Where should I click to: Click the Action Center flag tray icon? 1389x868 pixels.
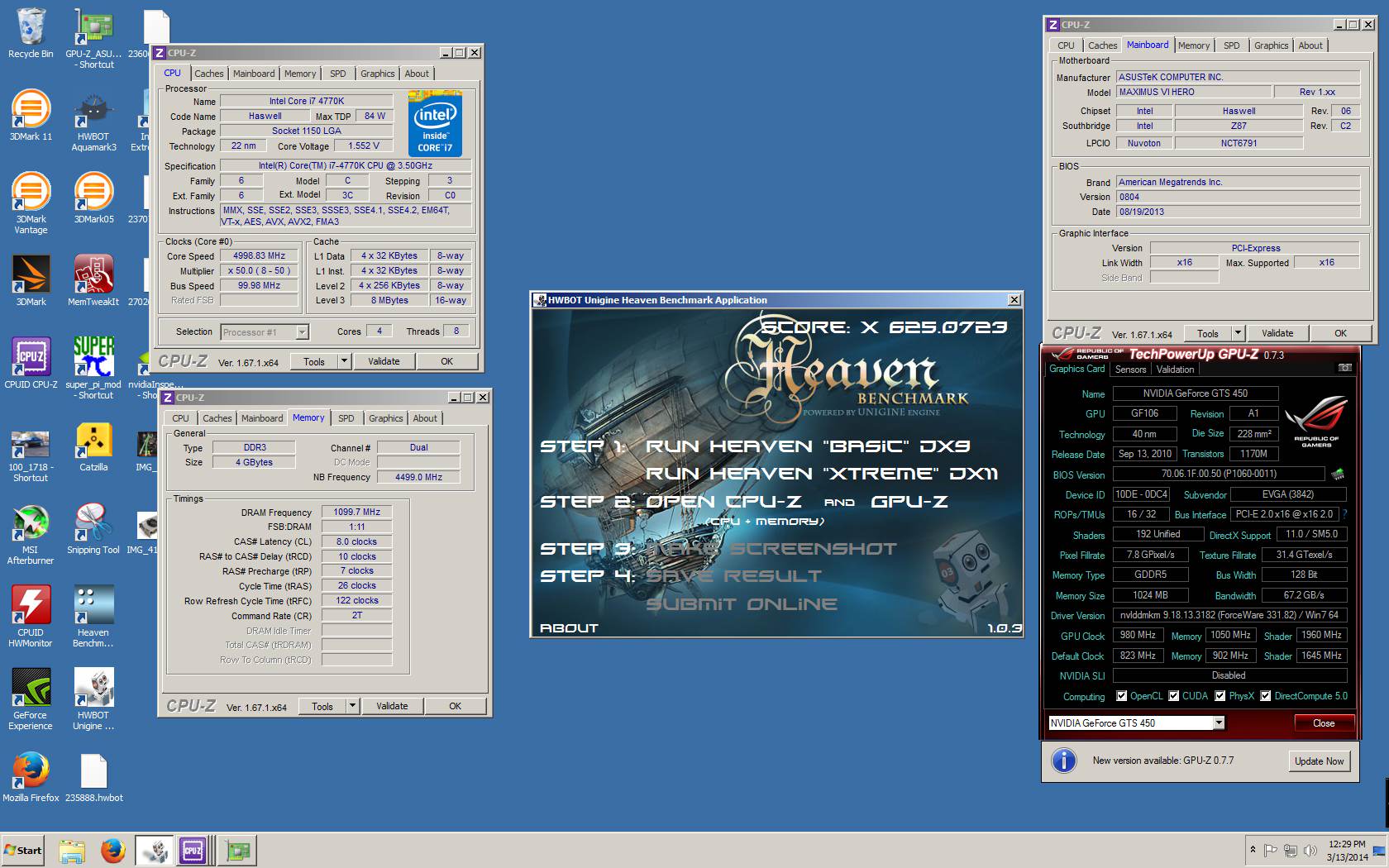click(x=1271, y=850)
